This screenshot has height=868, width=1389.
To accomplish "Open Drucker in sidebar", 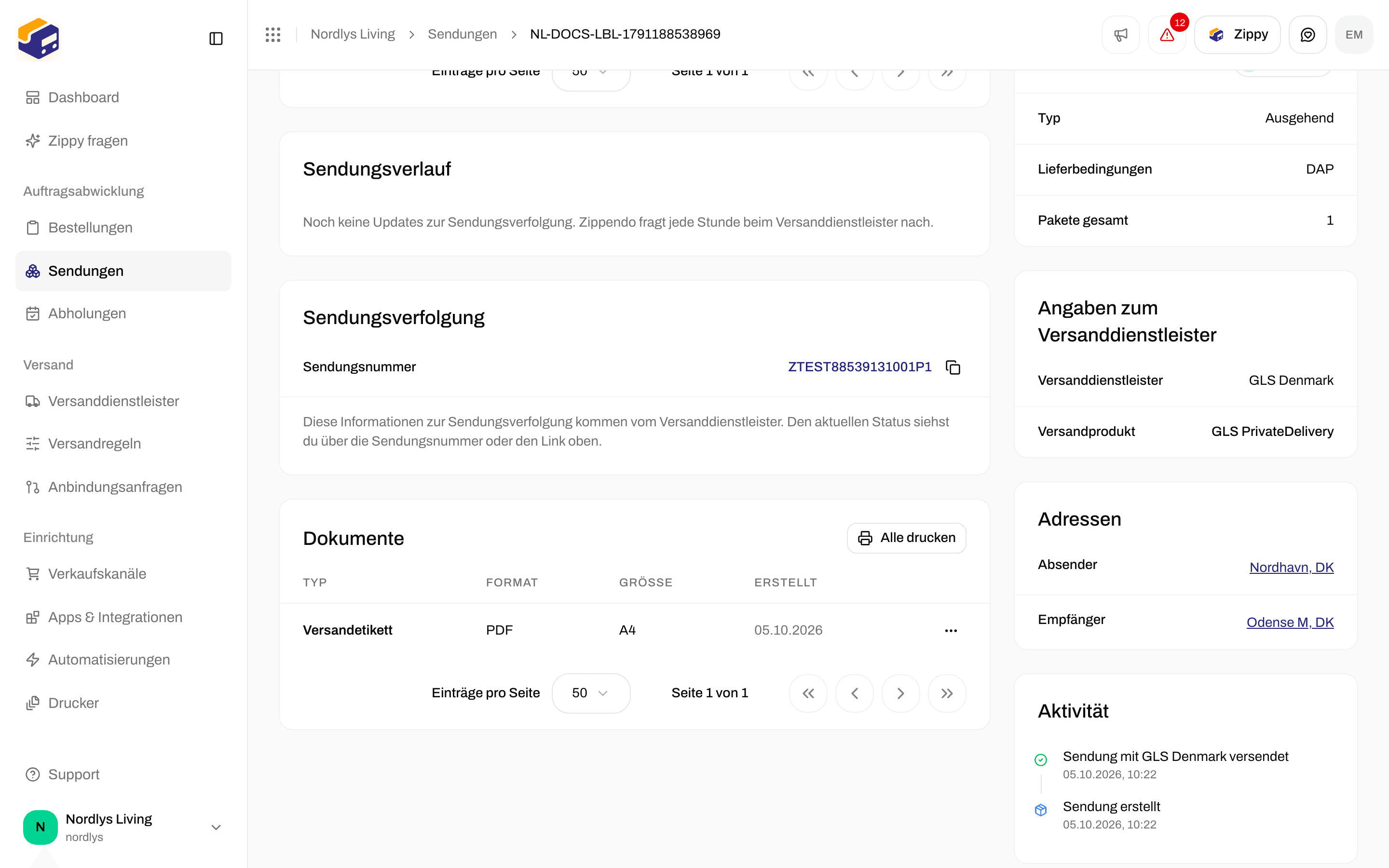I will tap(123, 703).
